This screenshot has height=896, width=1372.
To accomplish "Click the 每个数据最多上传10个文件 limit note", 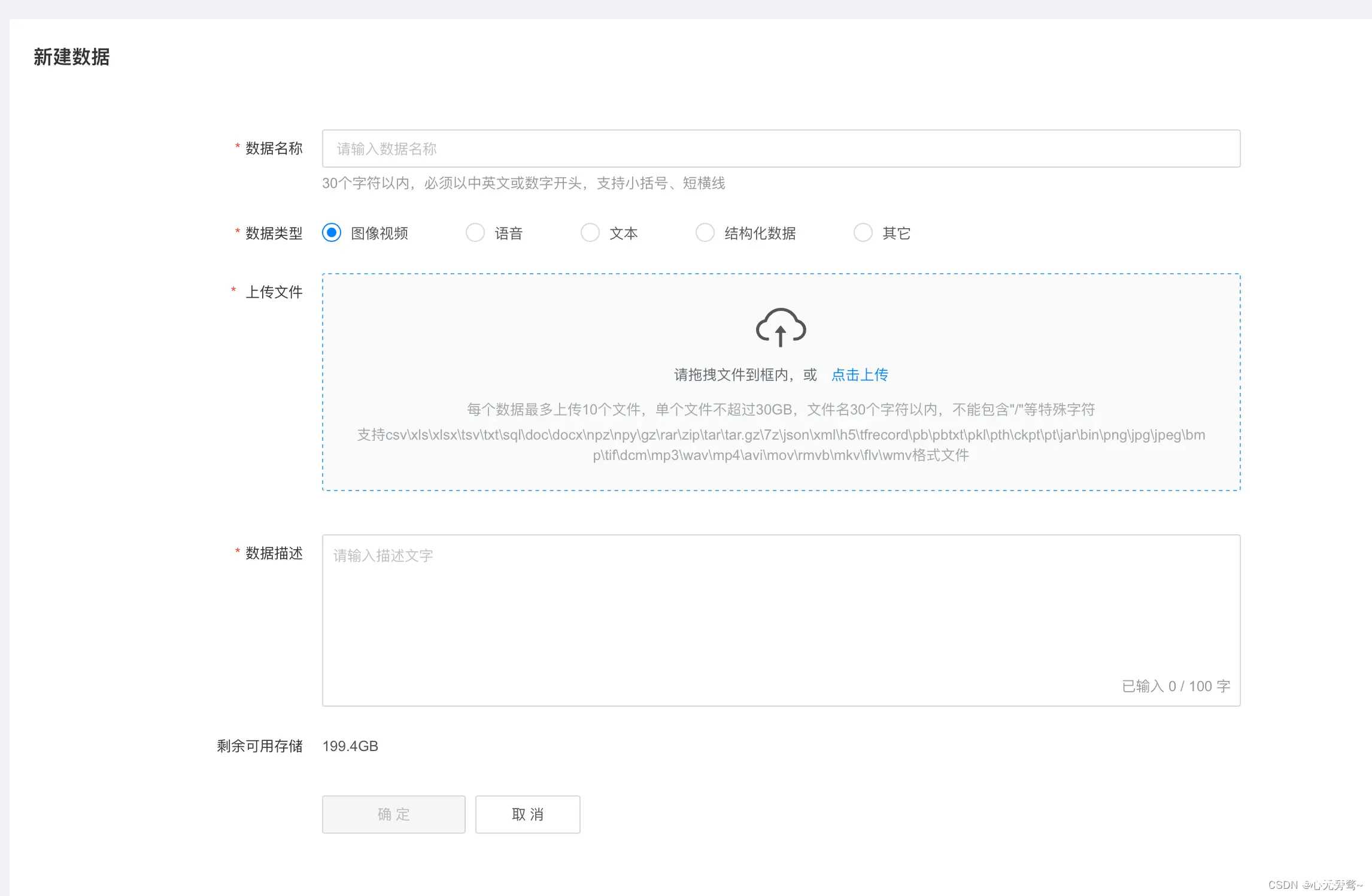I will pos(781,410).
